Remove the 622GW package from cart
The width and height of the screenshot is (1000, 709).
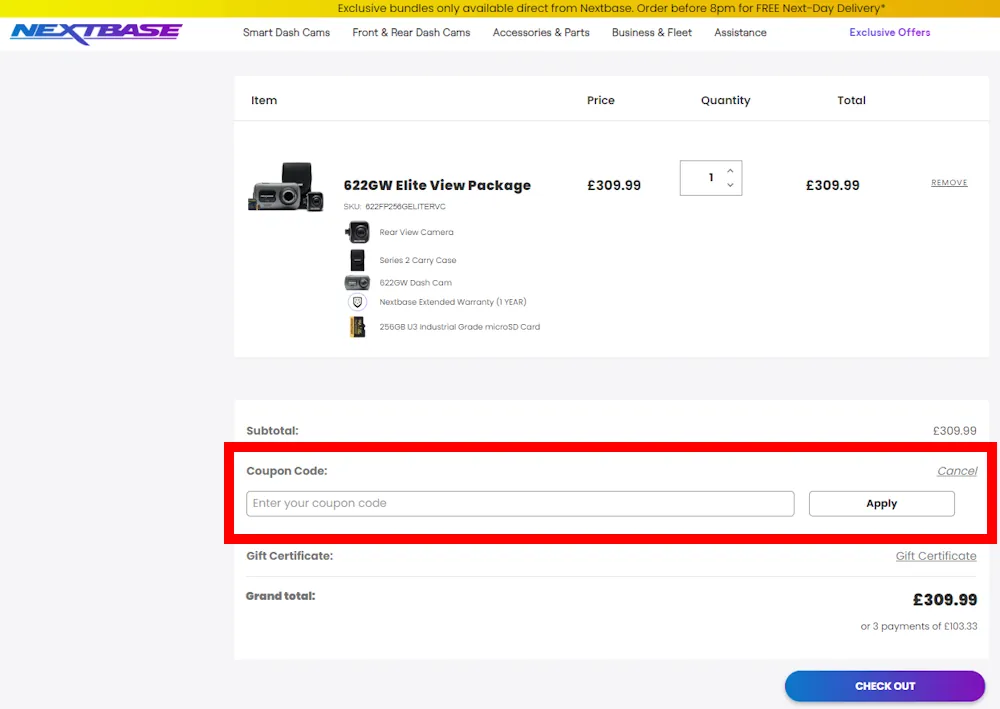tap(949, 183)
